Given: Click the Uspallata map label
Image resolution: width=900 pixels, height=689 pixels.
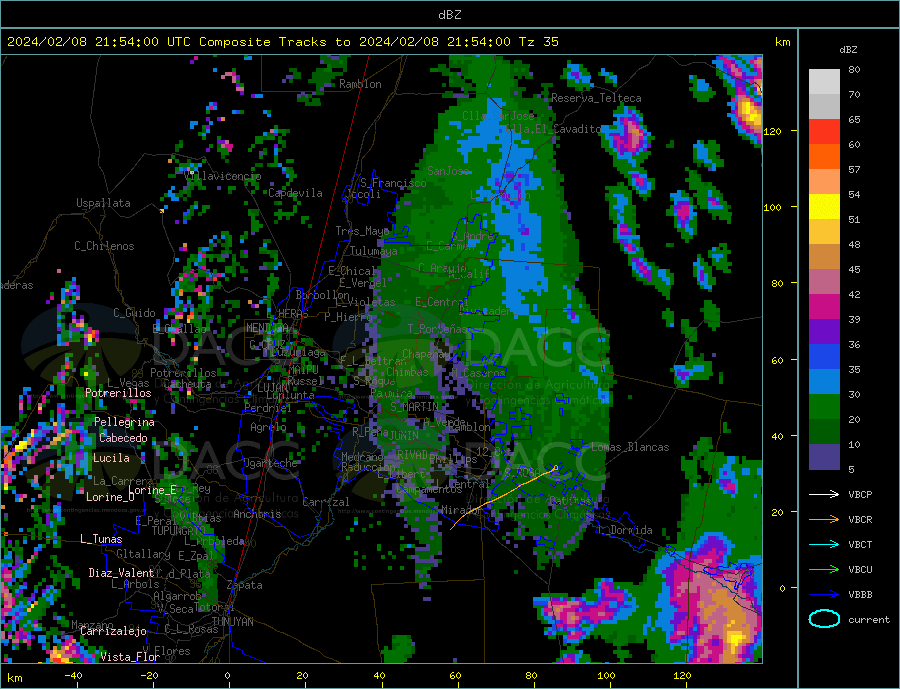Looking at the screenshot, I should (103, 203).
